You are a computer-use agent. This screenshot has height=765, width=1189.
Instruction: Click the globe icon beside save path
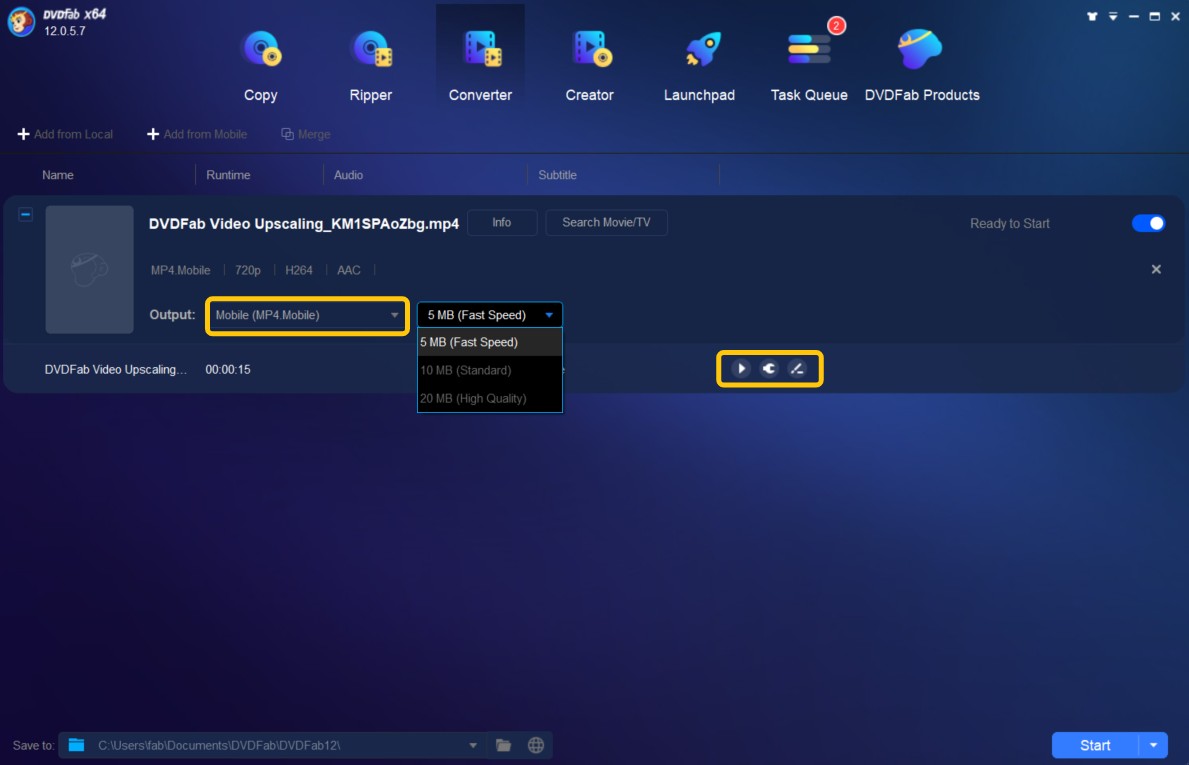pyautogui.click(x=536, y=745)
